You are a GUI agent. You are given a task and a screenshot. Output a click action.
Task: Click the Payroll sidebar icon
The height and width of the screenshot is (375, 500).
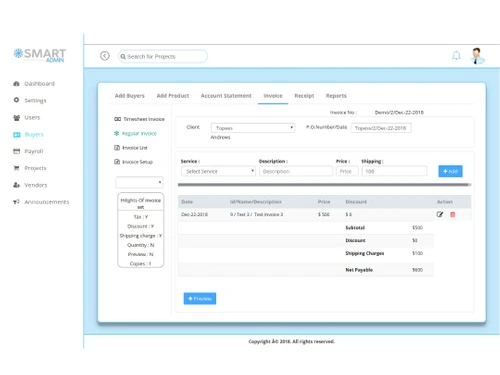(16, 151)
